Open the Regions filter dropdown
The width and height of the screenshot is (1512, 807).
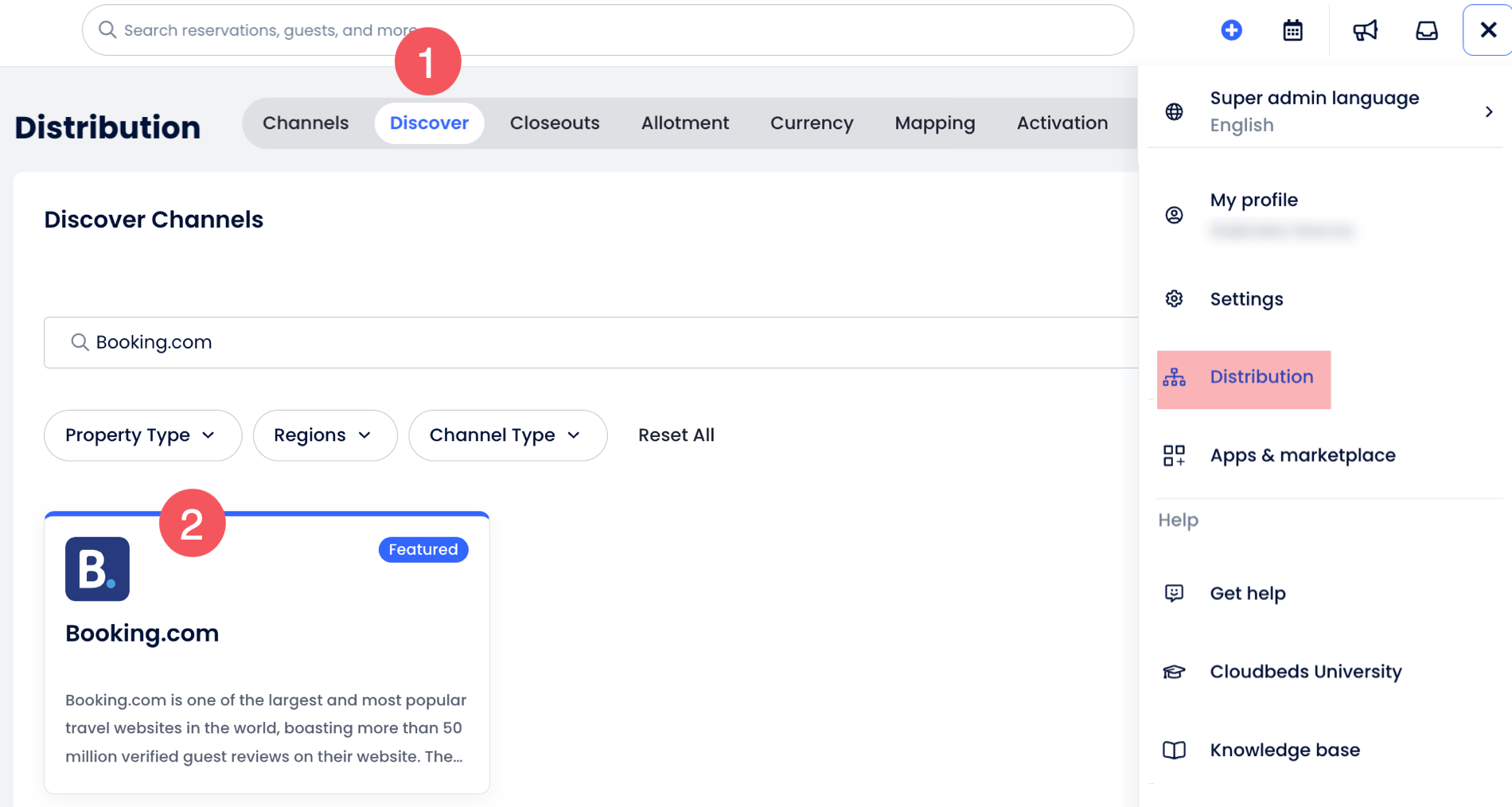(324, 435)
